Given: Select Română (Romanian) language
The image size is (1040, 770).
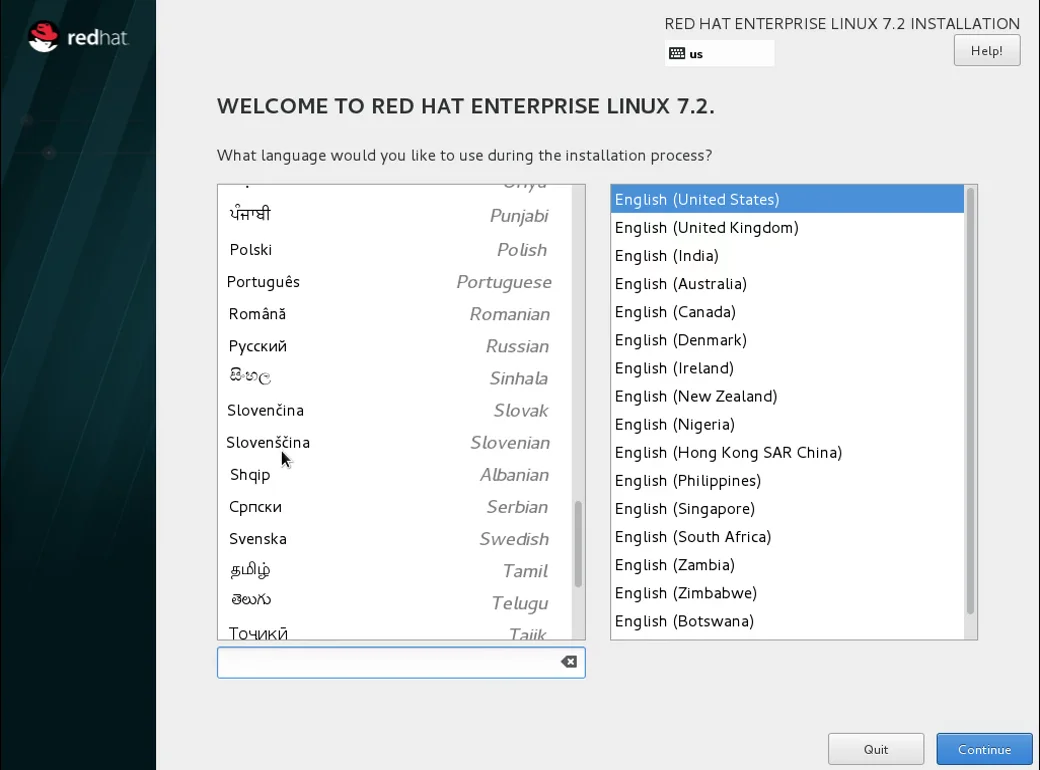Looking at the screenshot, I should tap(395, 314).
